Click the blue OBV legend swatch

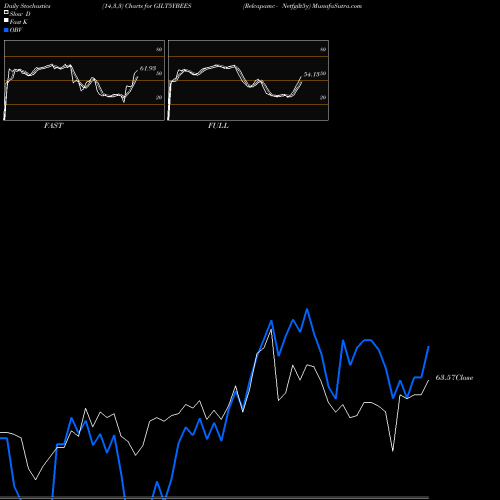point(6,30)
